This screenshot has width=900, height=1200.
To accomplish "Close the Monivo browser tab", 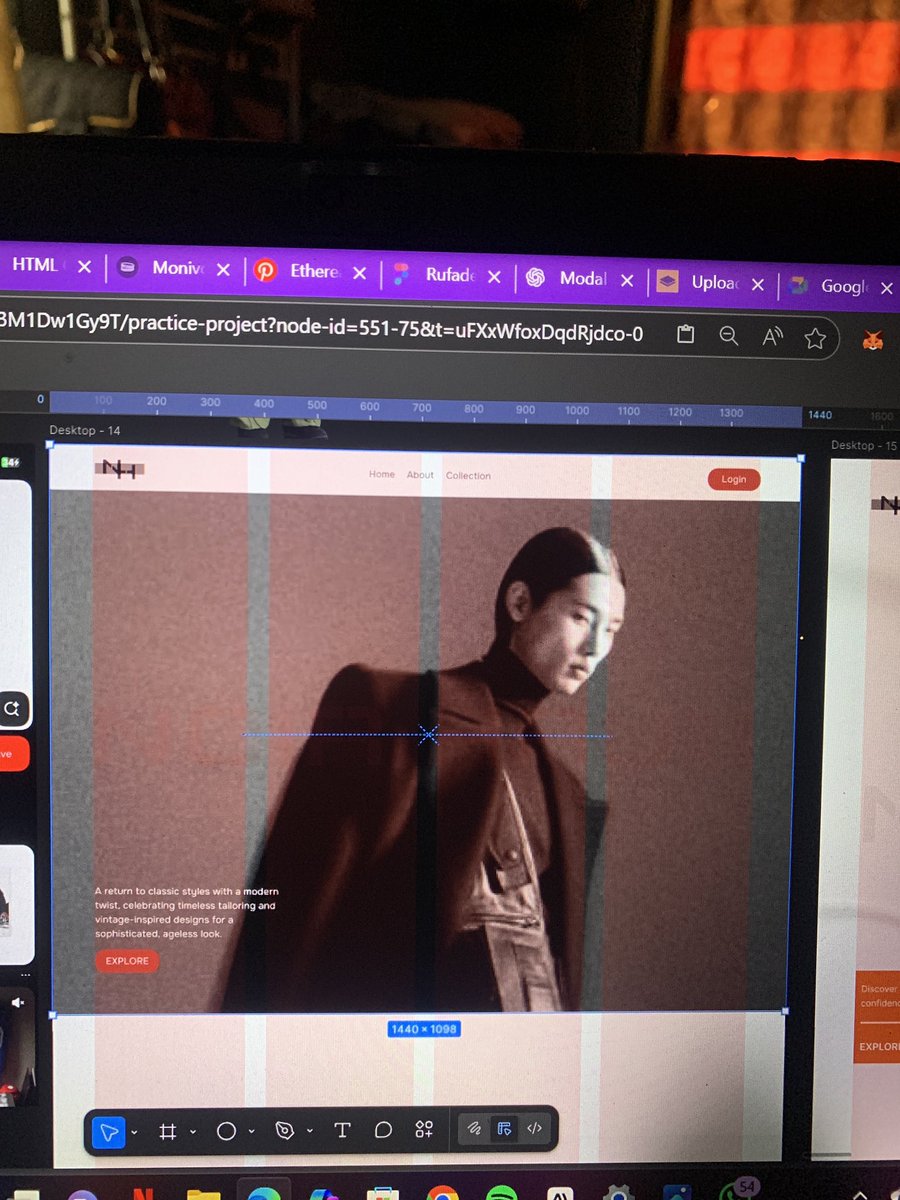I will coord(223,270).
